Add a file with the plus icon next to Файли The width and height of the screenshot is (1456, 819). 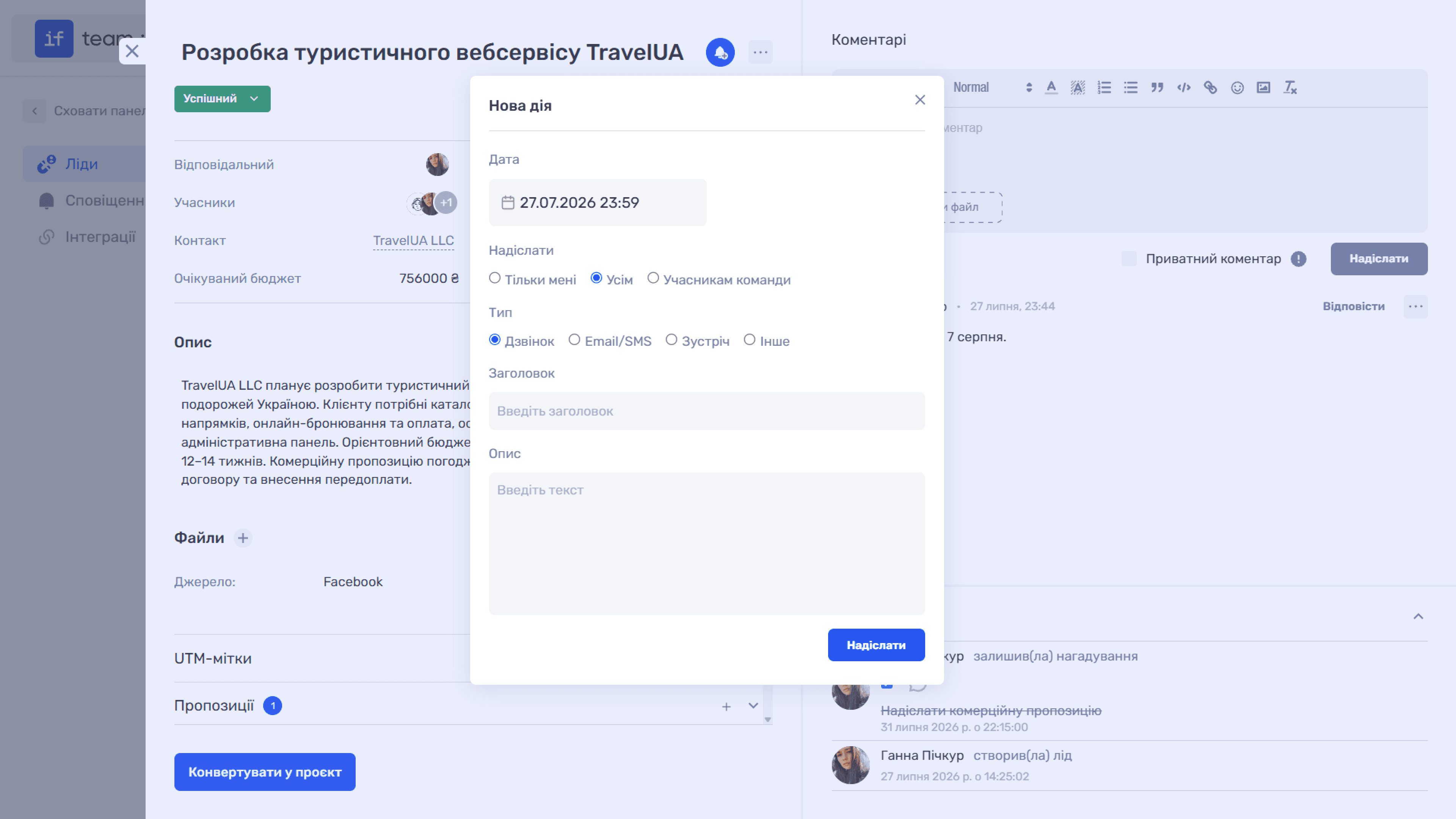pyautogui.click(x=243, y=538)
